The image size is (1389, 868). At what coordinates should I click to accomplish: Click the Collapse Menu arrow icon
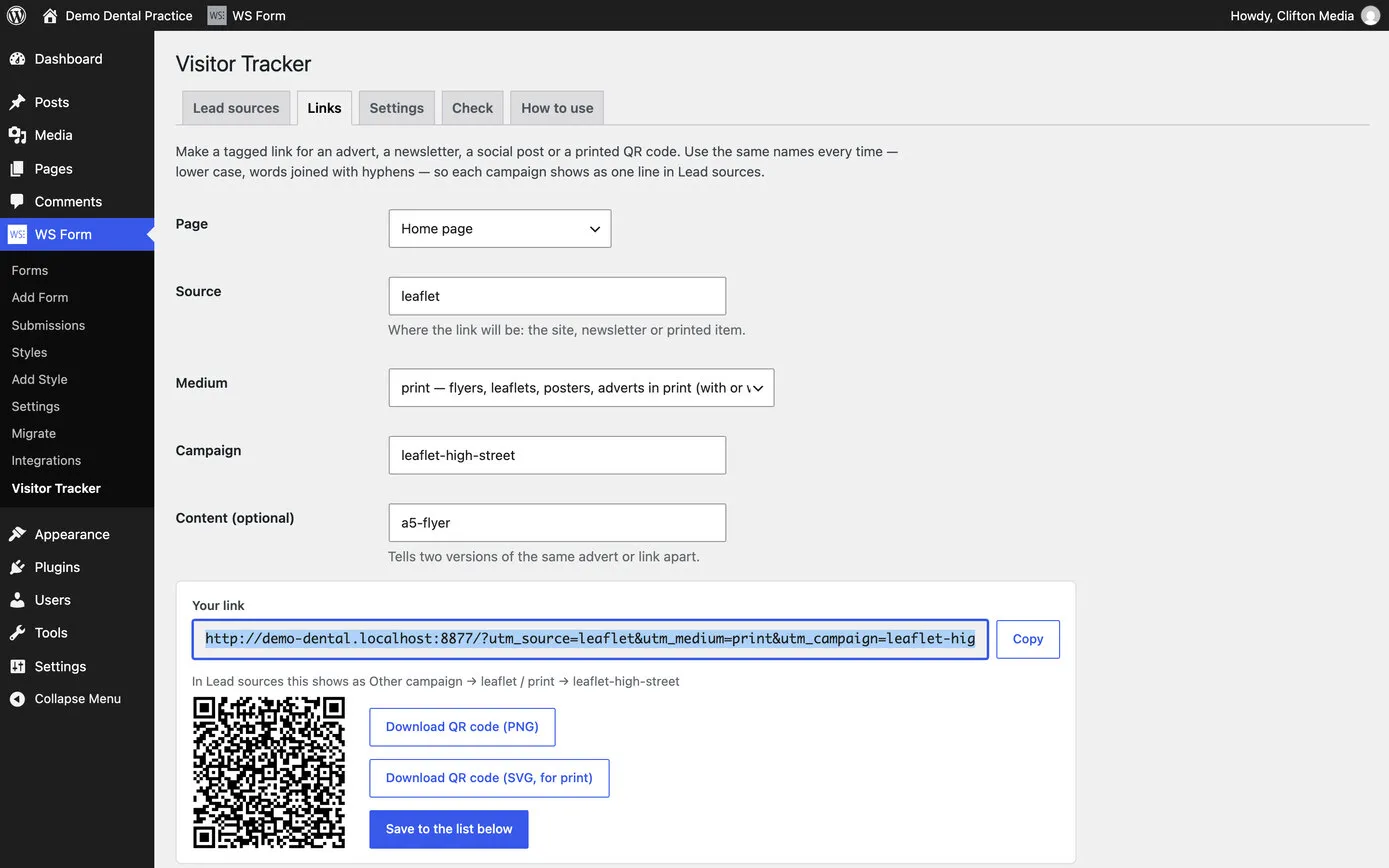click(17, 699)
